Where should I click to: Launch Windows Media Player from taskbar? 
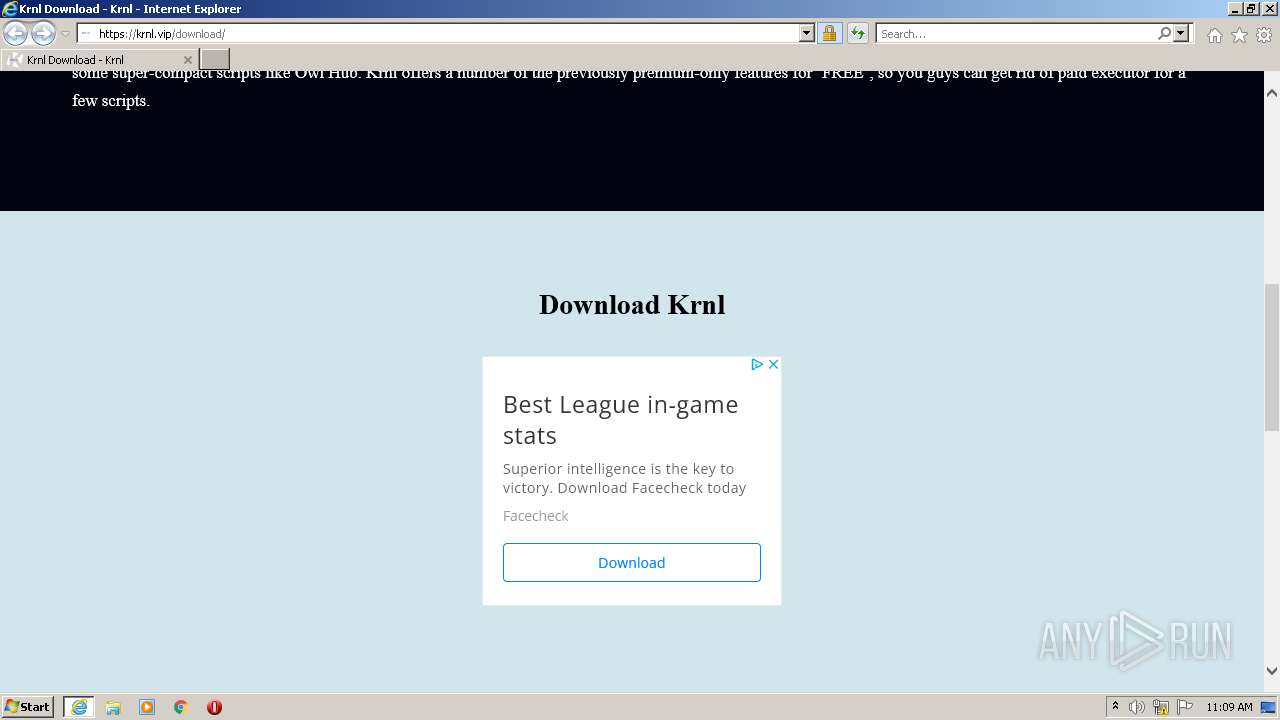pyautogui.click(x=147, y=707)
